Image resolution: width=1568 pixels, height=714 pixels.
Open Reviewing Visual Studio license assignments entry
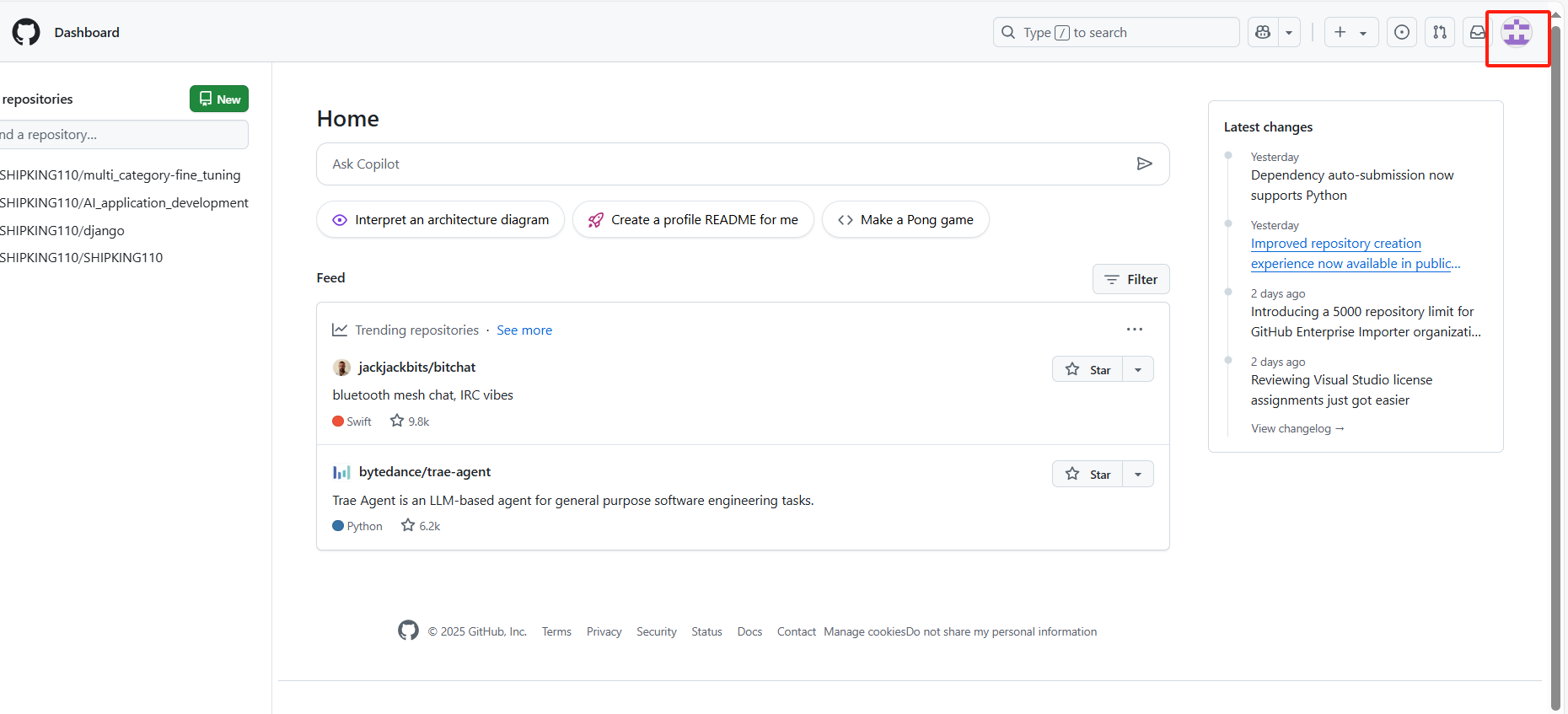pyautogui.click(x=1341, y=389)
